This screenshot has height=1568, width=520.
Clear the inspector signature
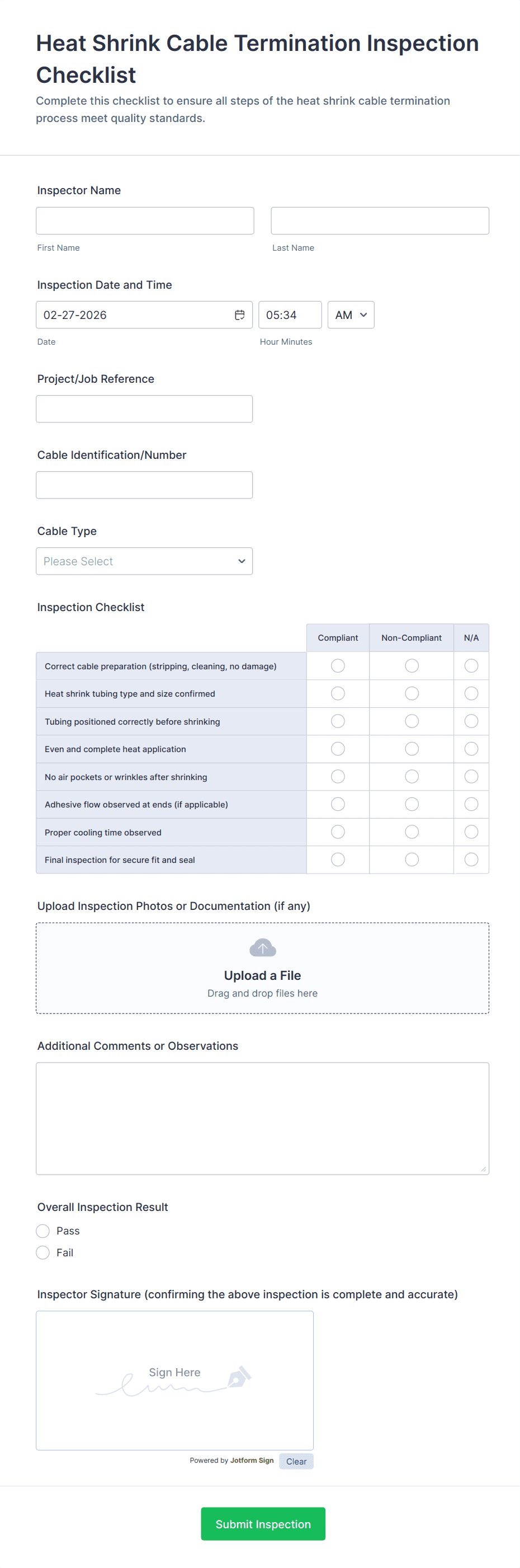point(296,1462)
